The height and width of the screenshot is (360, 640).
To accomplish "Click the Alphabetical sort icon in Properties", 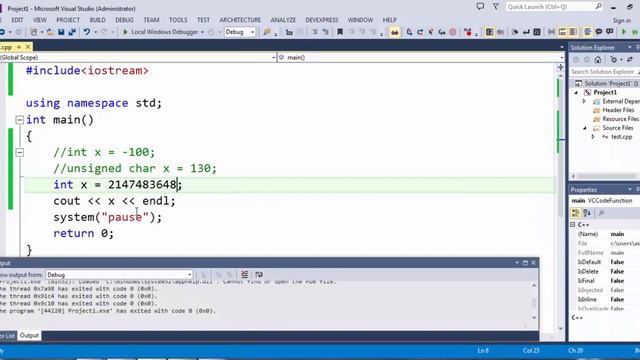I will (x=587, y=213).
